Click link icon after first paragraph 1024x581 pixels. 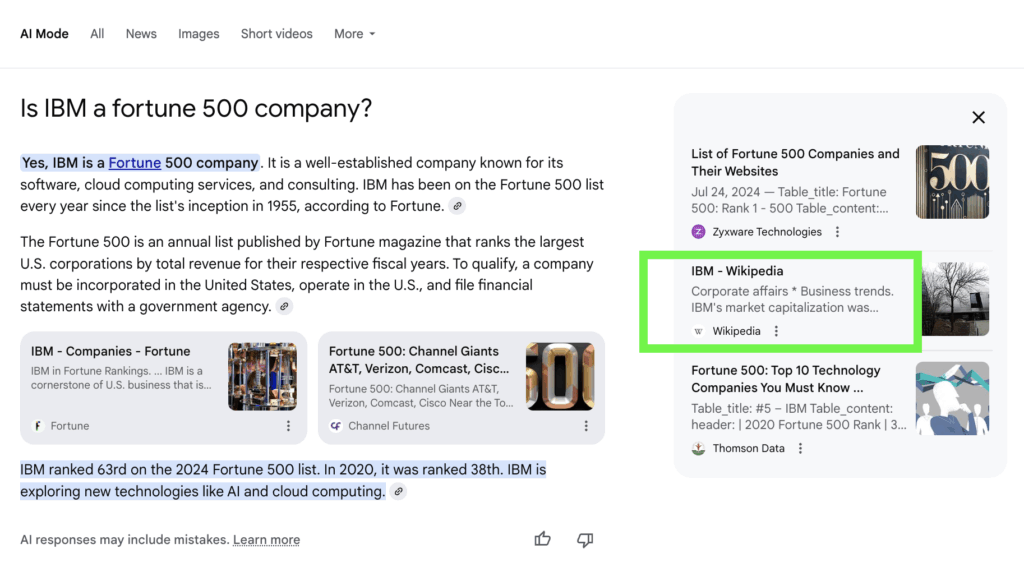pos(457,206)
